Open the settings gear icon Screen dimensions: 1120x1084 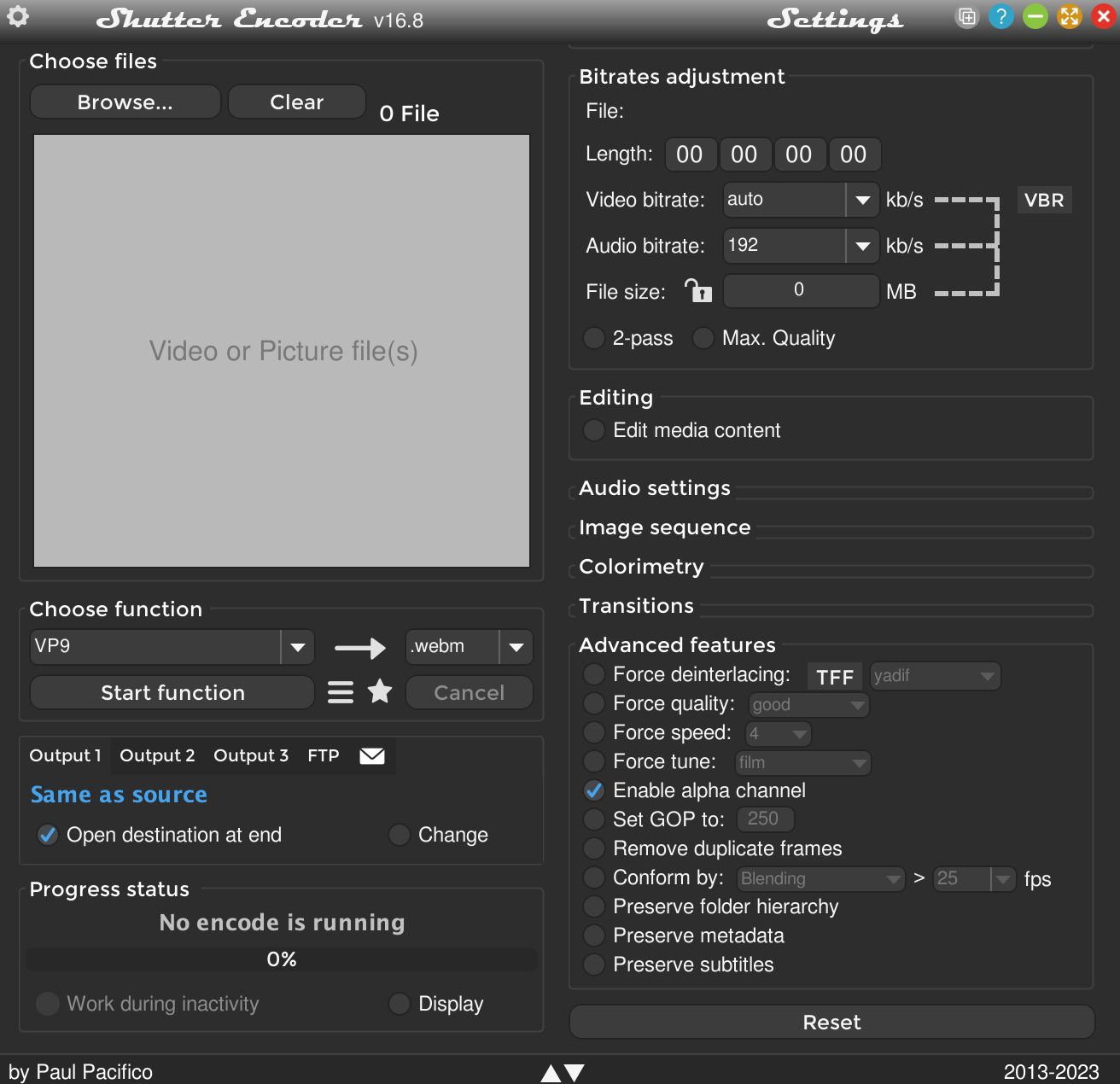tap(17, 17)
